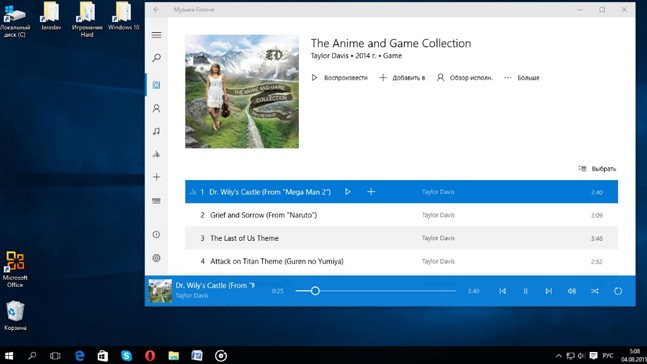
Task: Click now-playing title Dr. Wily's Castle in player bar
Action: click(215, 285)
